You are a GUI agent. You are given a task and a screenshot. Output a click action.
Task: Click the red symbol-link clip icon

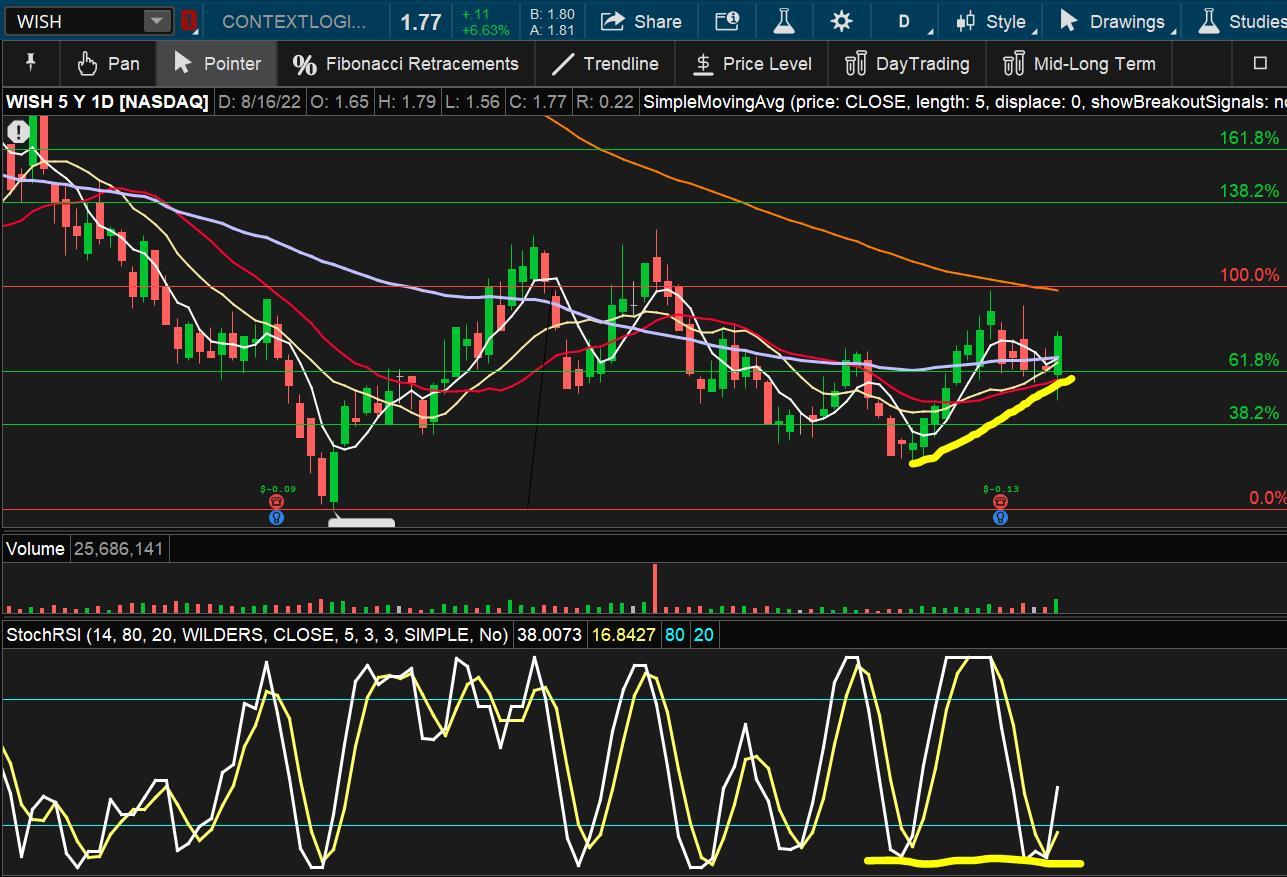pyautogui.click(x=189, y=21)
